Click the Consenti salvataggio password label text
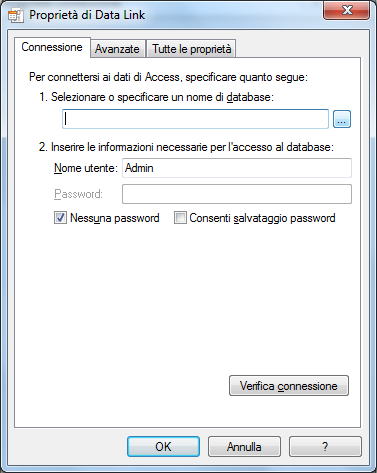377x473 pixels. coord(262,218)
